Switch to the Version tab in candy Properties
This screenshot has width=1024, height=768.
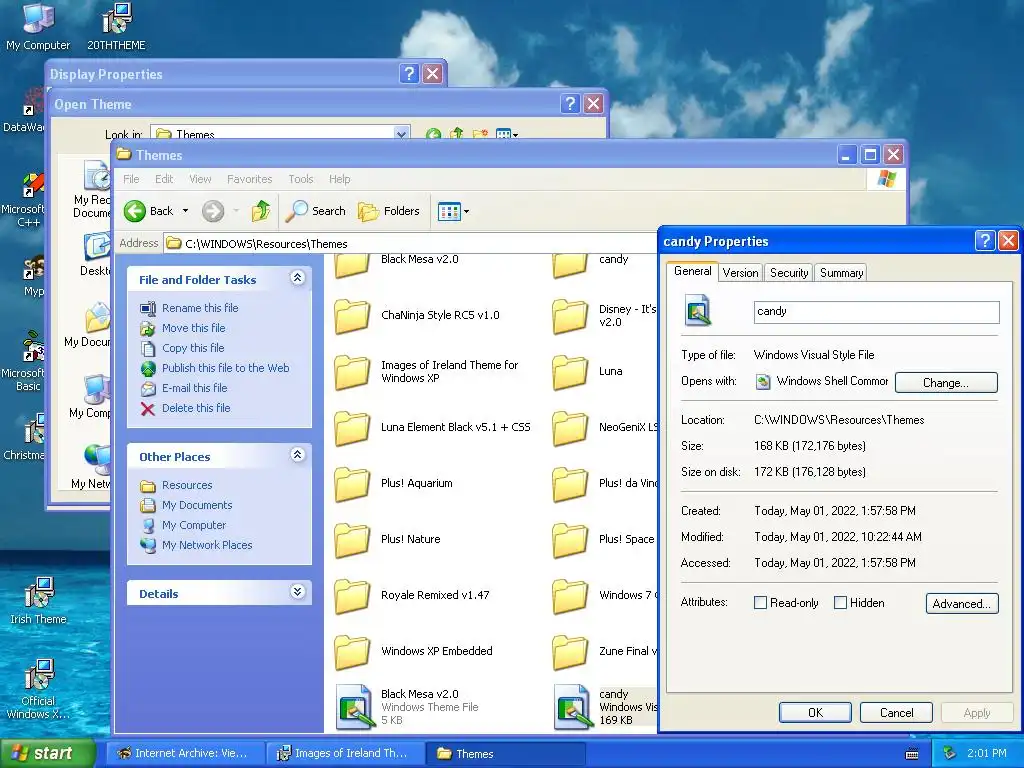(740, 273)
